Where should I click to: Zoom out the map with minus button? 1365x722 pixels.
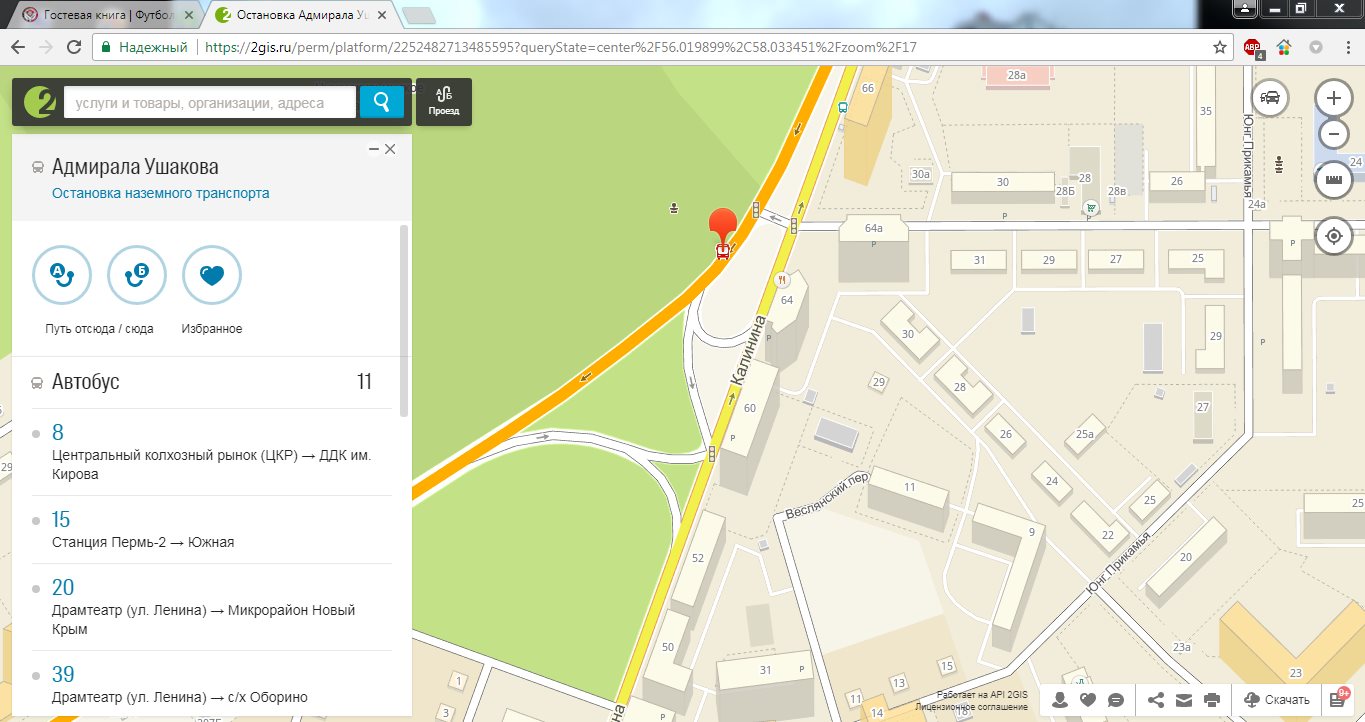point(1333,134)
